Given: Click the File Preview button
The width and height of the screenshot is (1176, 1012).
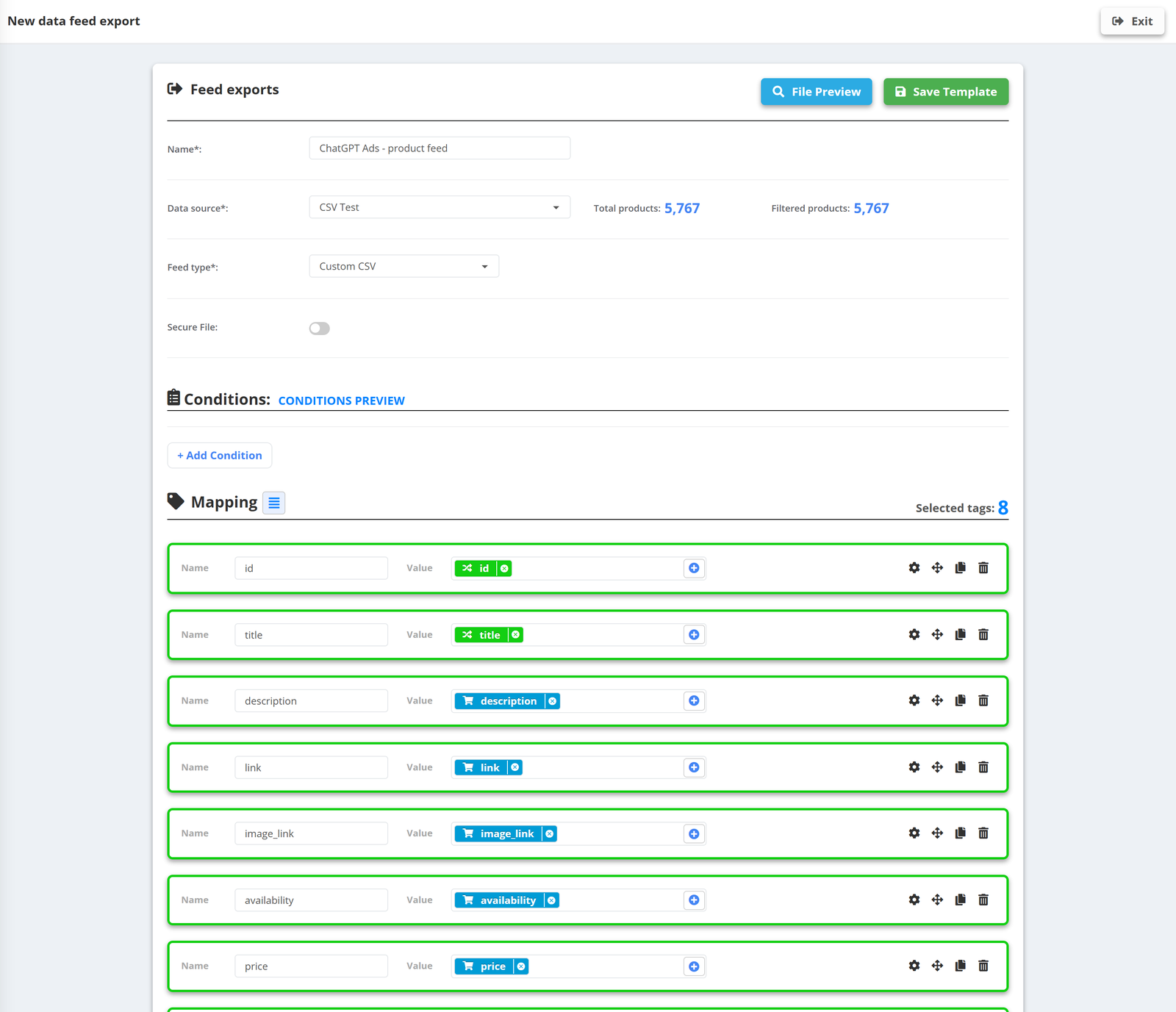Looking at the screenshot, I should pos(817,92).
